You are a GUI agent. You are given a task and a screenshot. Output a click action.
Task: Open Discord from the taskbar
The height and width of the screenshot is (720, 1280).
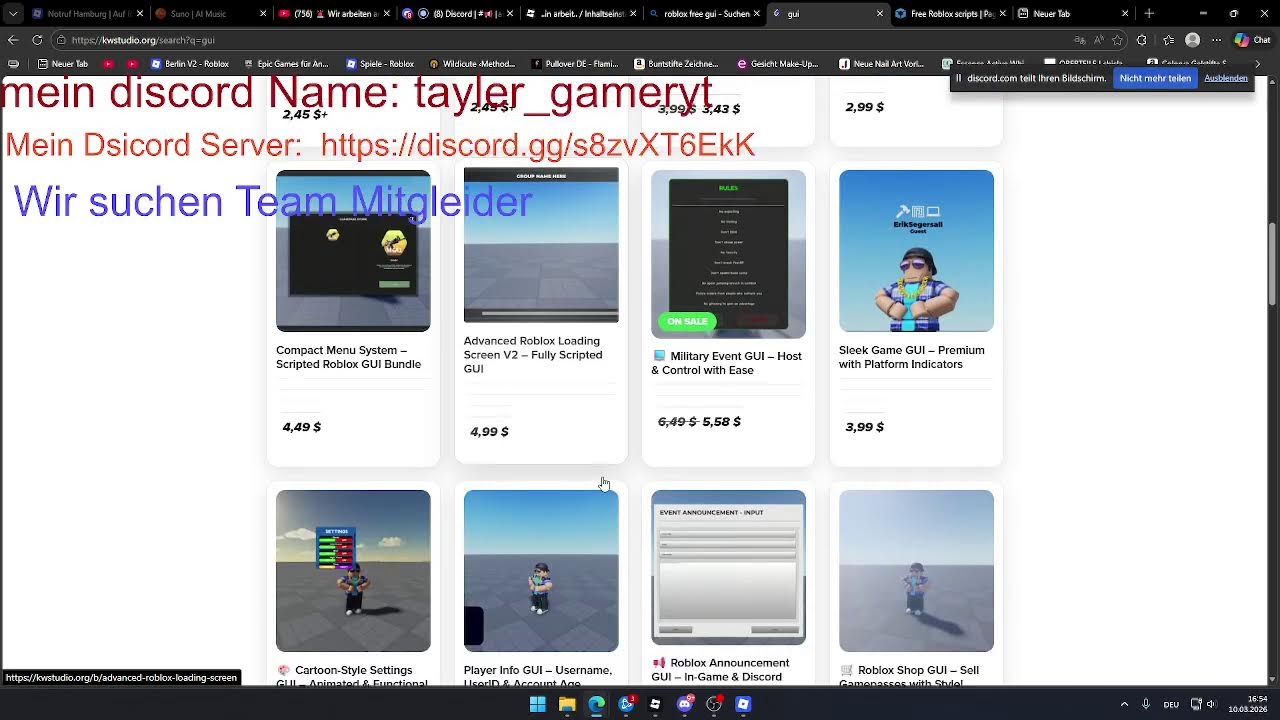coord(685,704)
